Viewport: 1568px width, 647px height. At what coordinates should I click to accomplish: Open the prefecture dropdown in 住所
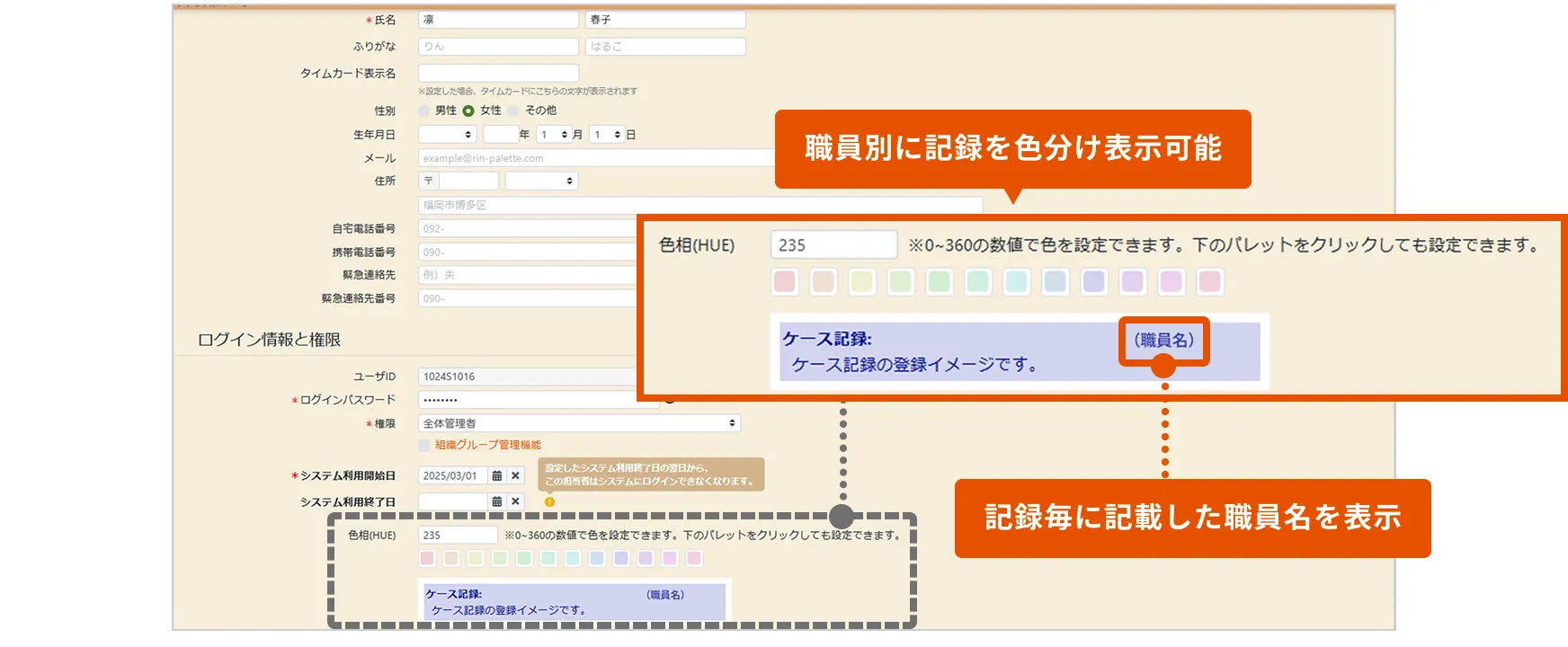[x=541, y=181]
